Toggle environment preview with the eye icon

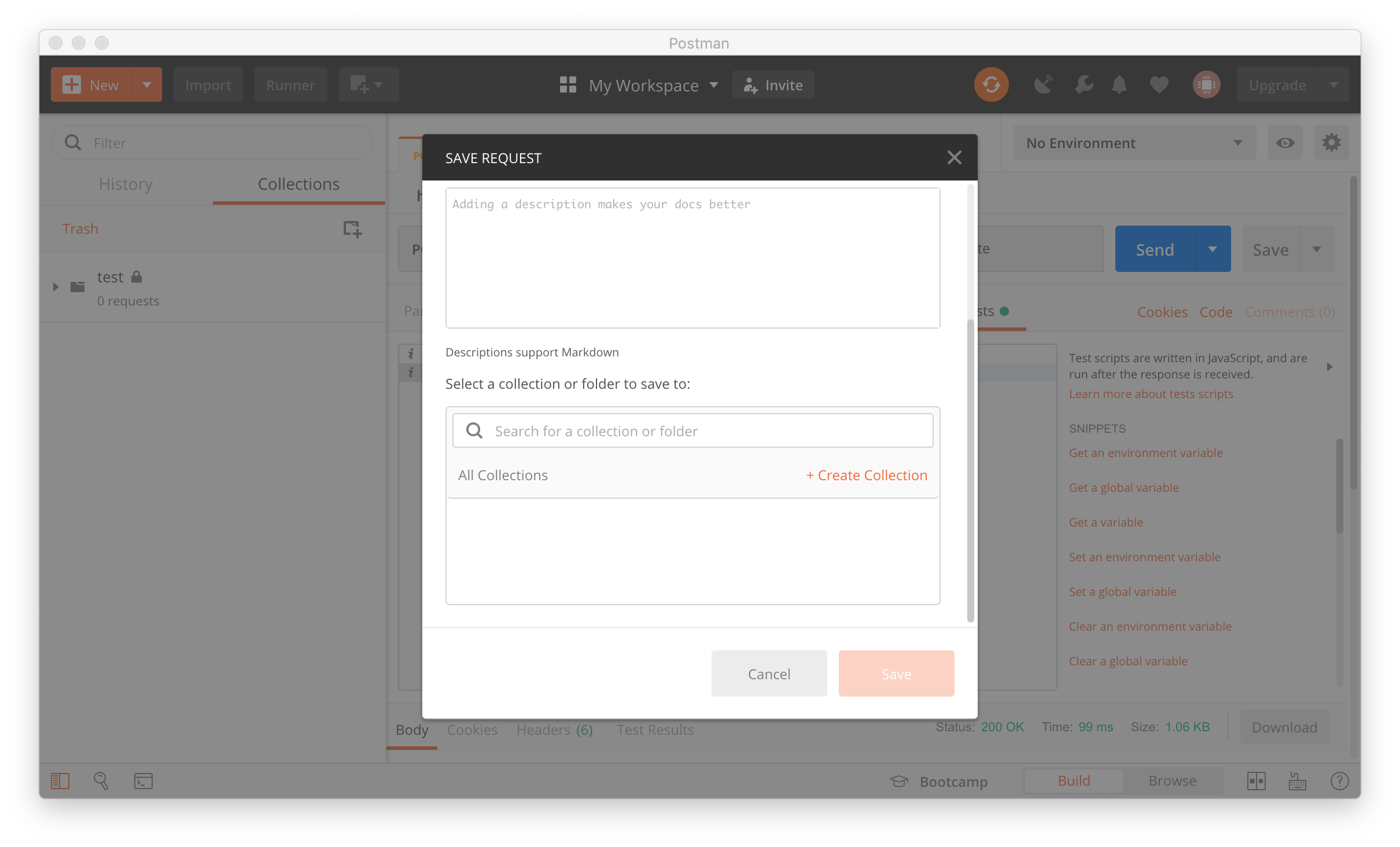(x=1285, y=142)
